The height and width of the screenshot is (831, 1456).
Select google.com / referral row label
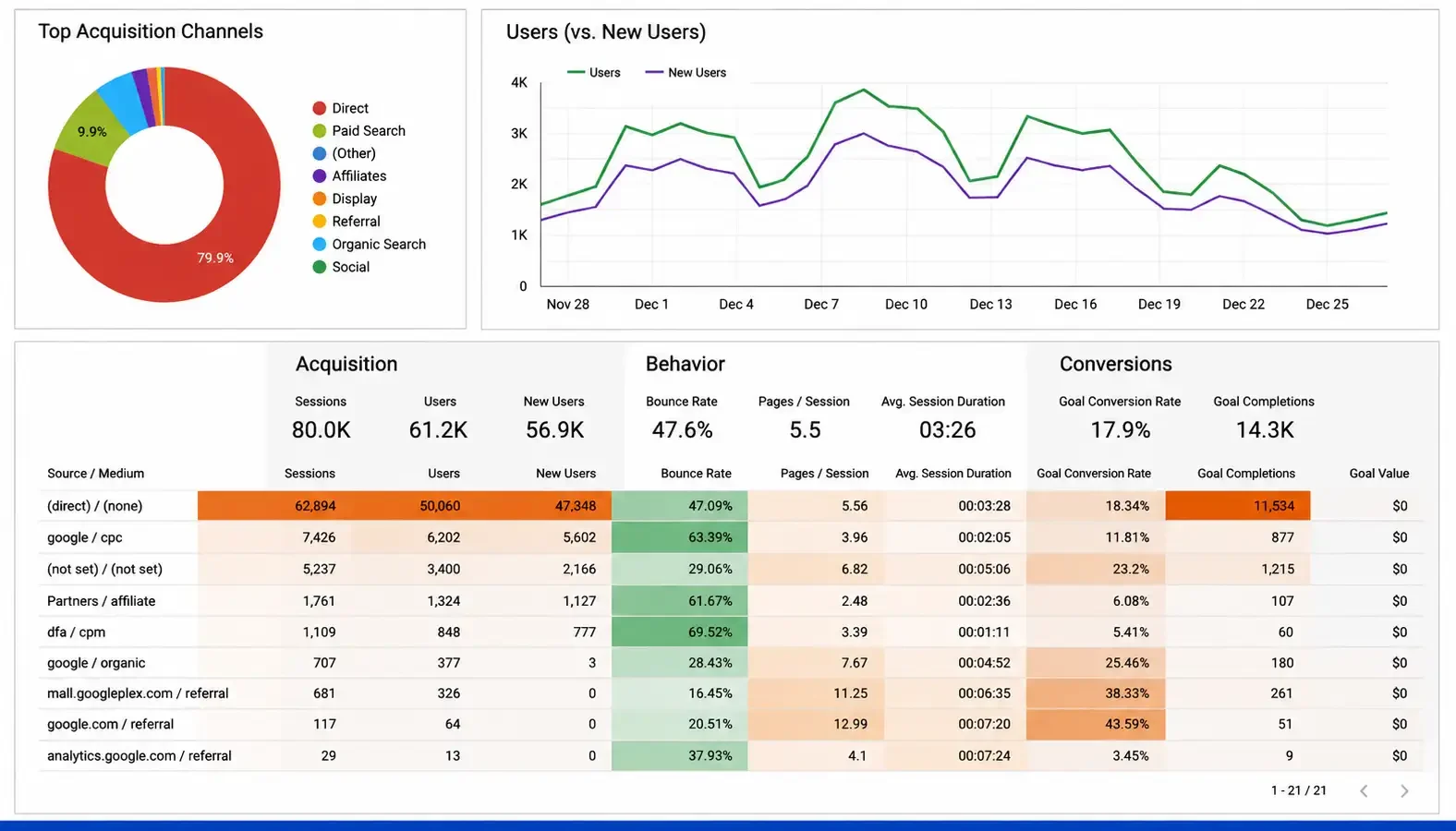[111, 725]
